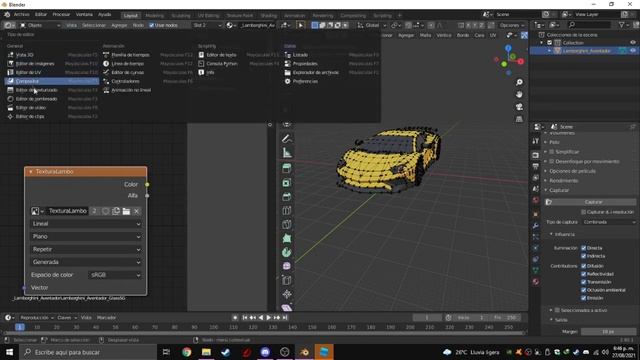Toggle the Usar nodos checkbox
The image size is (640, 360).
[x=151, y=25]
